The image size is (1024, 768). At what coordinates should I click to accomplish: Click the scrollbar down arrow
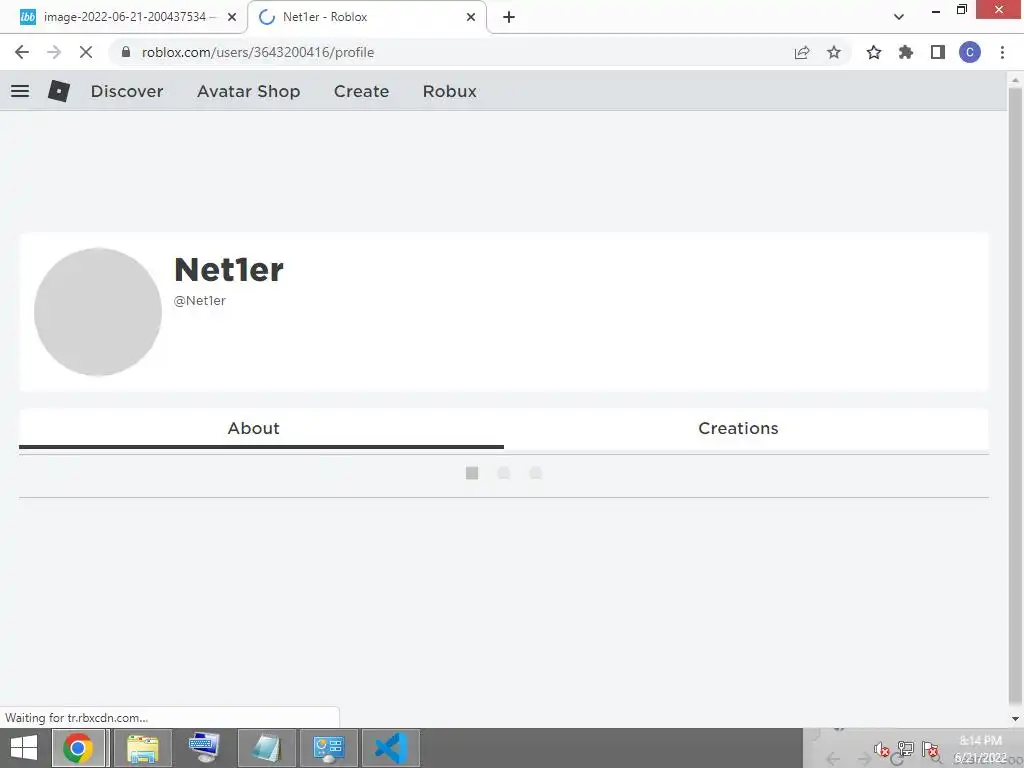(1015, 719)
